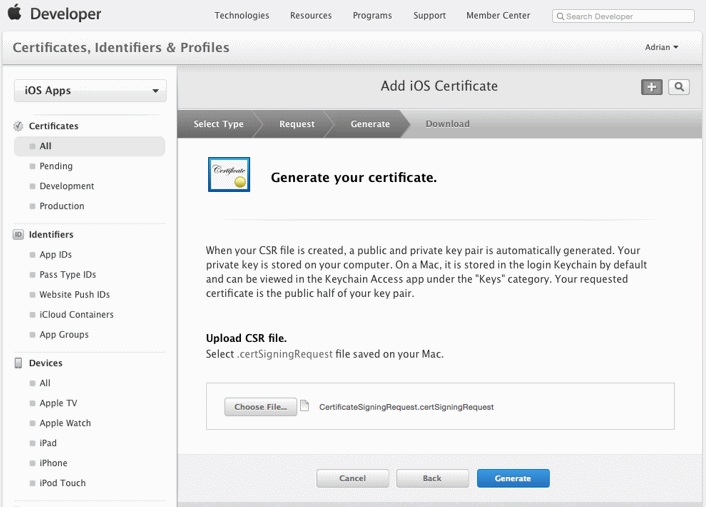The height and width of the screenshot is (507, 706).
Task: Click the Upload CSR file. heading
Action: (x=246, y=338)
